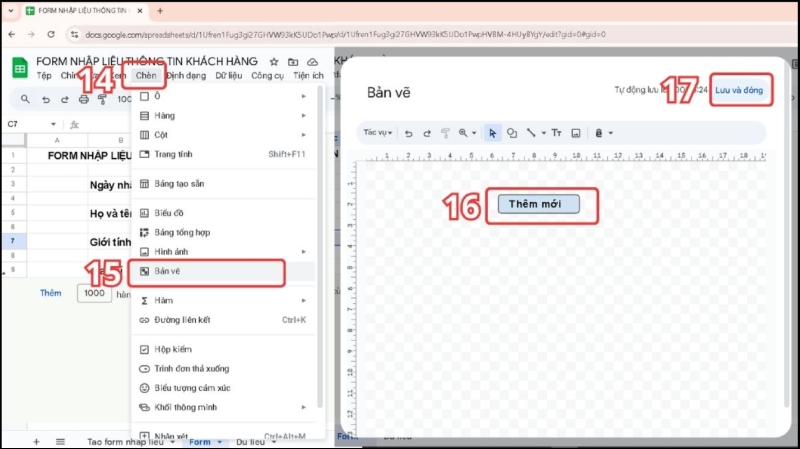
Task: Open a new browser tab
Action: pyautogui.click(x=160, y=10)
